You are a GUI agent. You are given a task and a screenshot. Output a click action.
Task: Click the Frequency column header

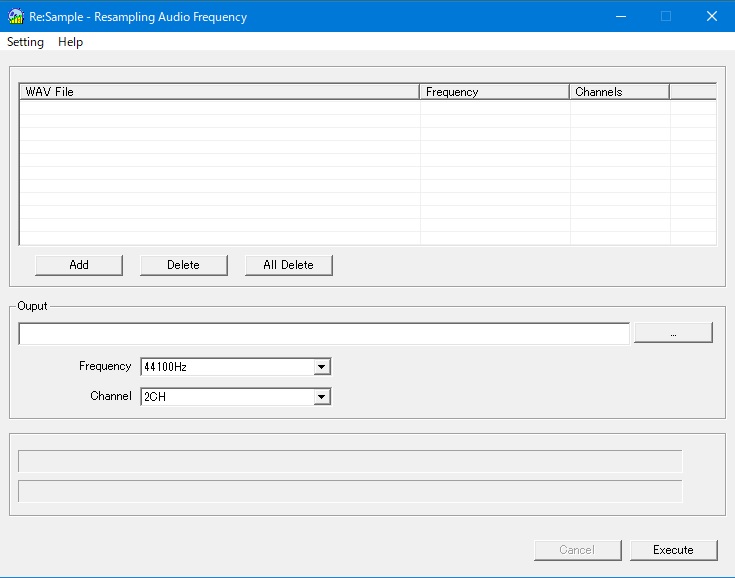click(495, 92)
